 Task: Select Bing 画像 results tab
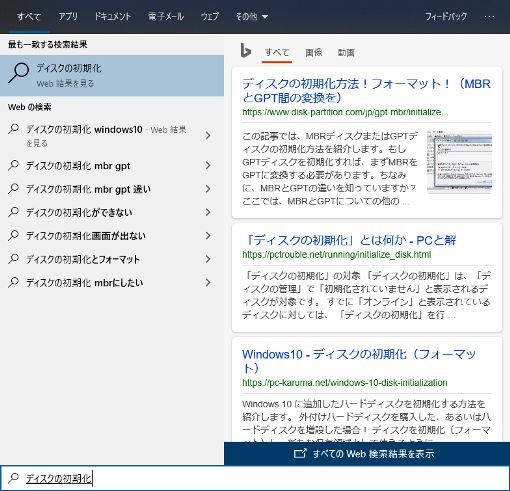tap(314, 52)
